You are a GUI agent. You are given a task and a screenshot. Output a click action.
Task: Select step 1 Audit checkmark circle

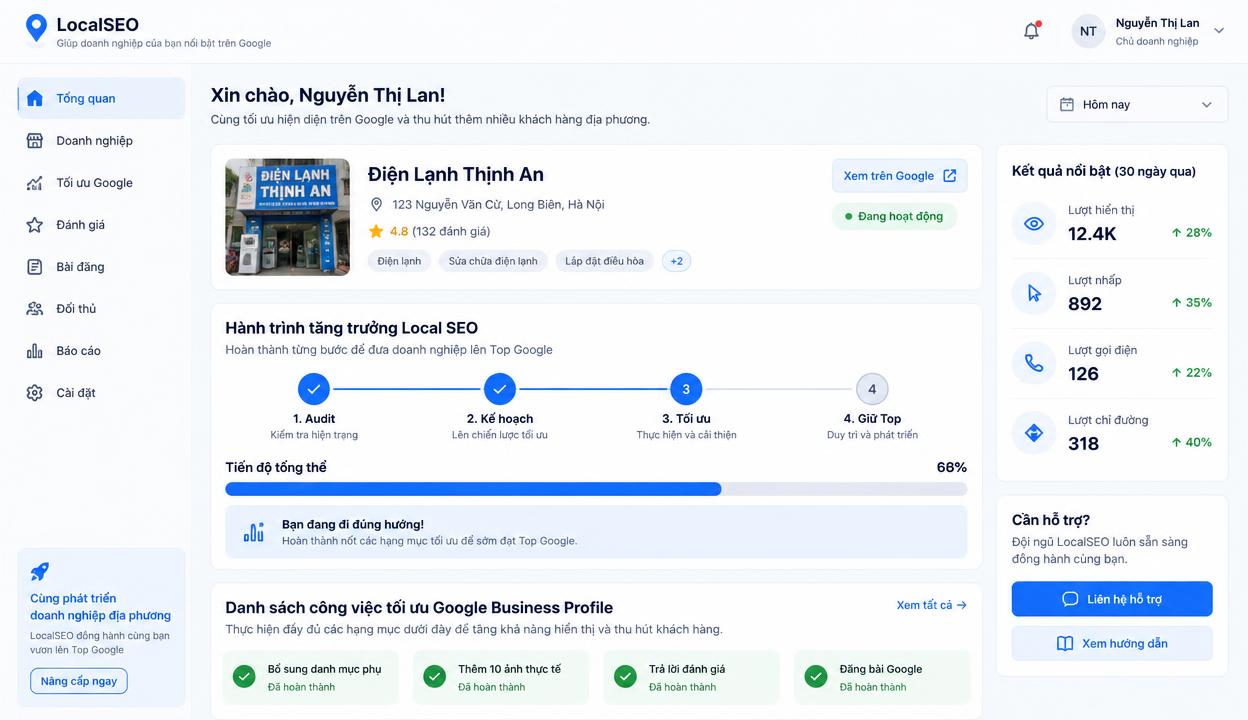314,389
